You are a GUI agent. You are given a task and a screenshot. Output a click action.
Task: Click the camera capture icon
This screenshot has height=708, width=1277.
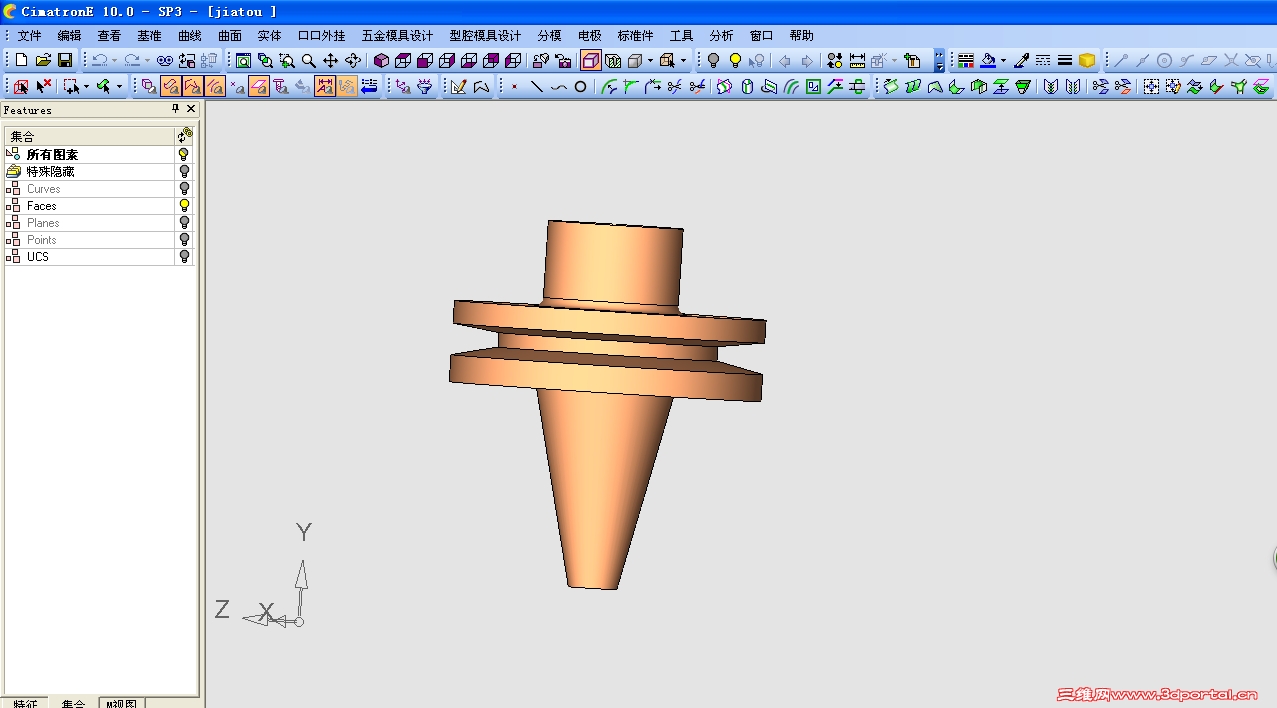pyautogui.click(x=563, y=60)
